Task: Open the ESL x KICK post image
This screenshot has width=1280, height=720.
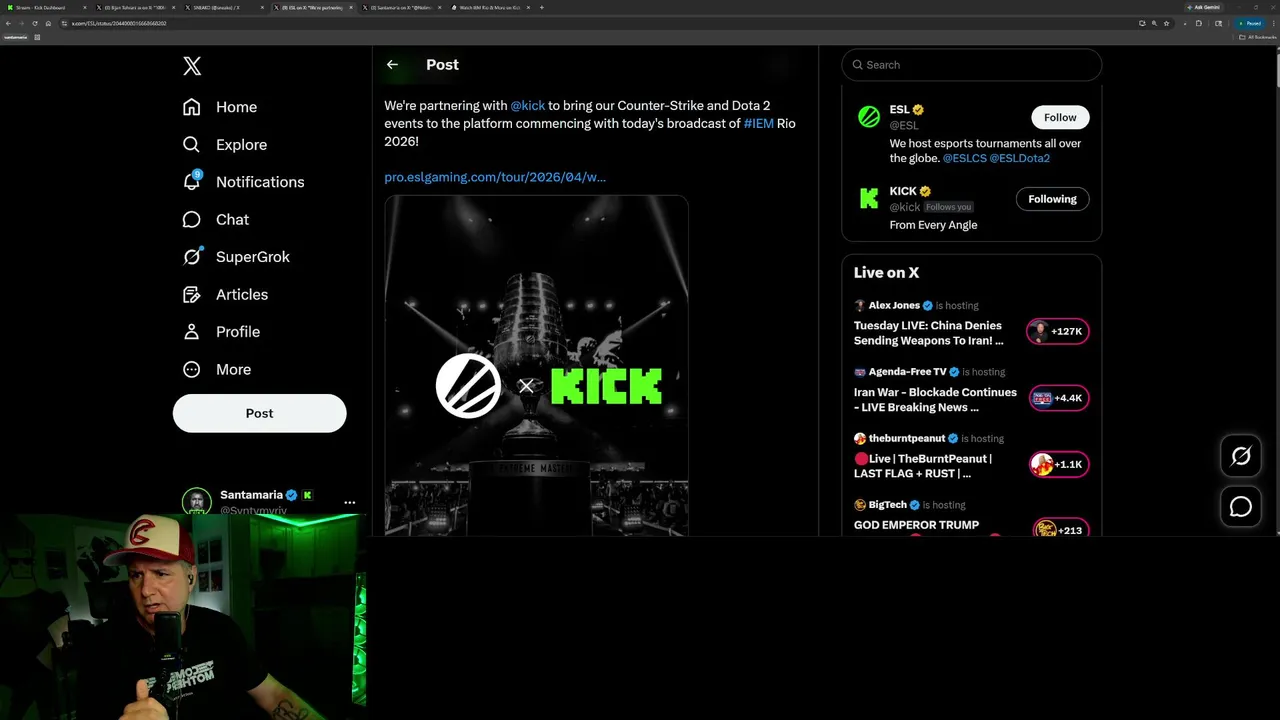Action: [536, 365]
